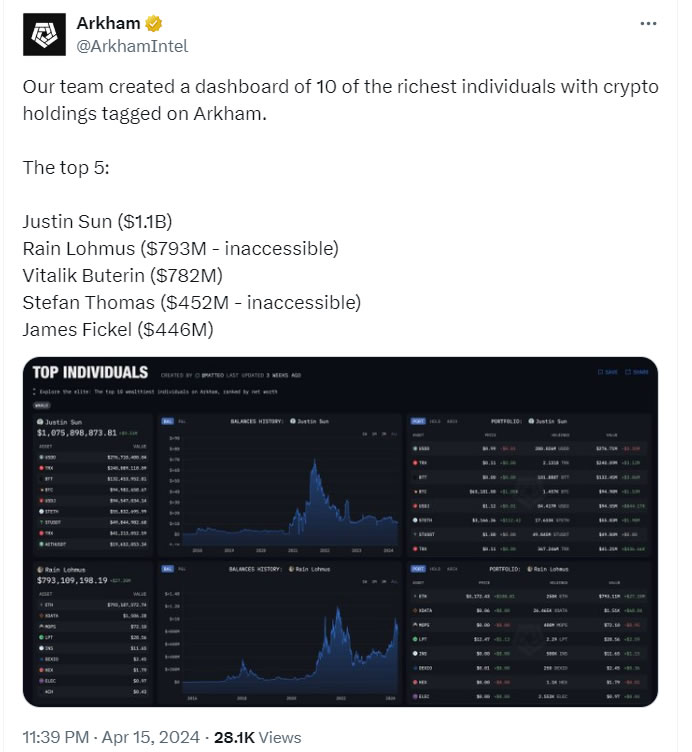692x752 pixels.
Task: Select BAL tab on Justin Sun's balances chart
Action: [x=168, y=421]
